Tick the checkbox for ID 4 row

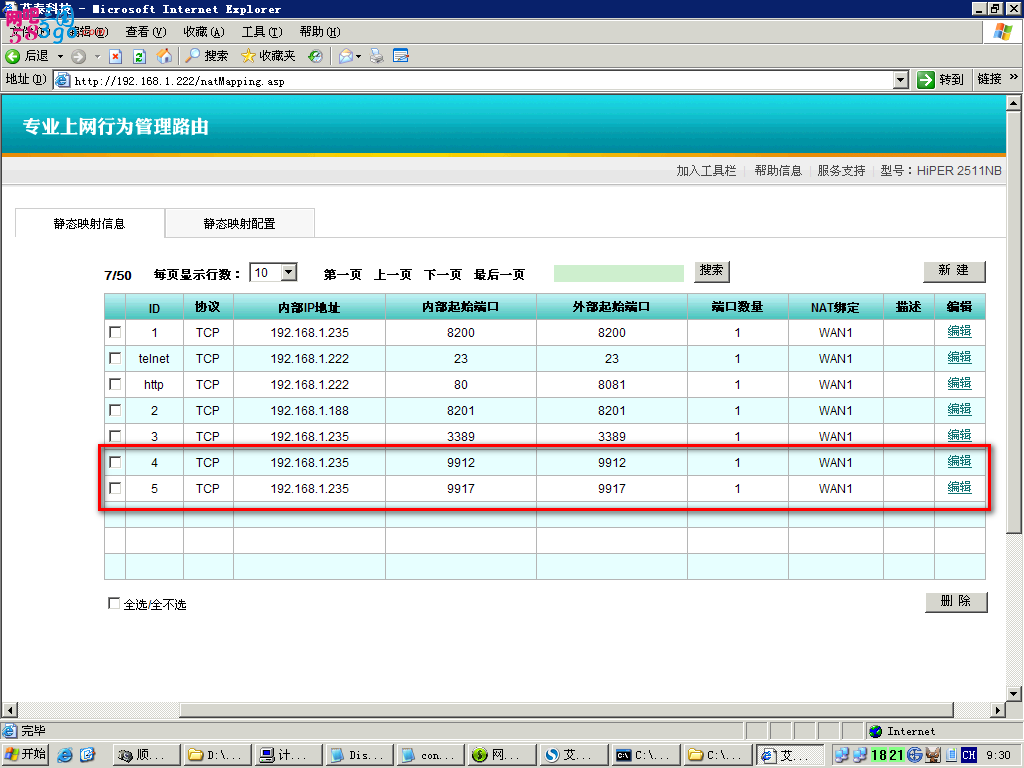pyautogui.click(x=115, y=462)
